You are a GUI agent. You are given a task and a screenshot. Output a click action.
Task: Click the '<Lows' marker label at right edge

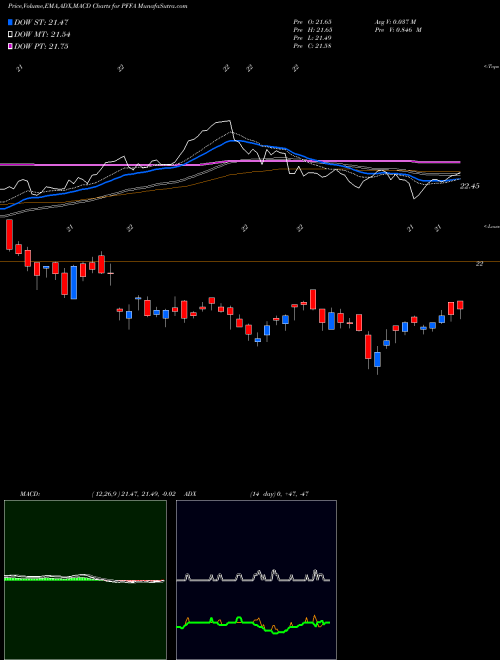(x=491, y=226)
